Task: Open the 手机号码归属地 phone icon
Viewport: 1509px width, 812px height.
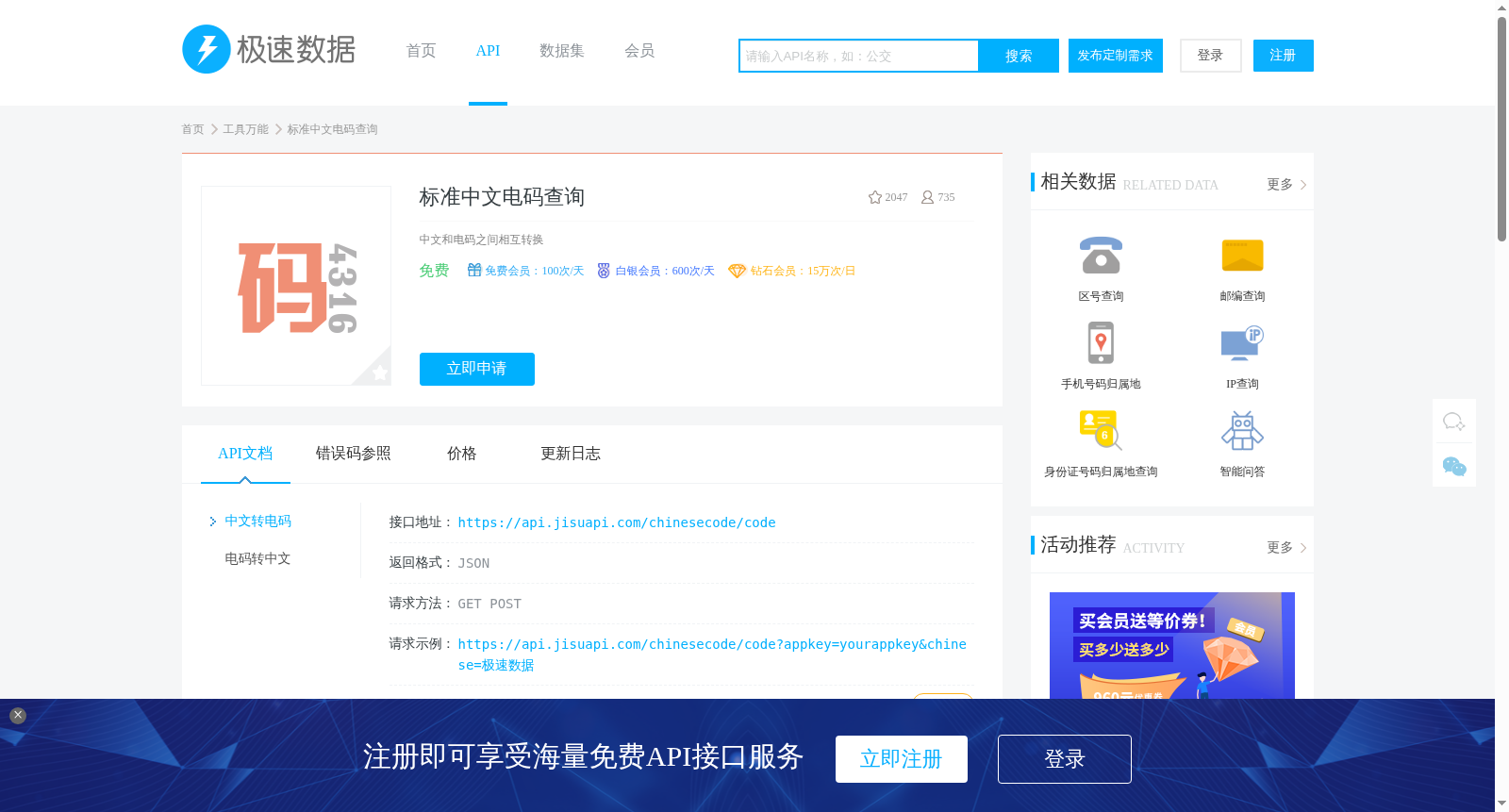Action: tap(1101, 342)
